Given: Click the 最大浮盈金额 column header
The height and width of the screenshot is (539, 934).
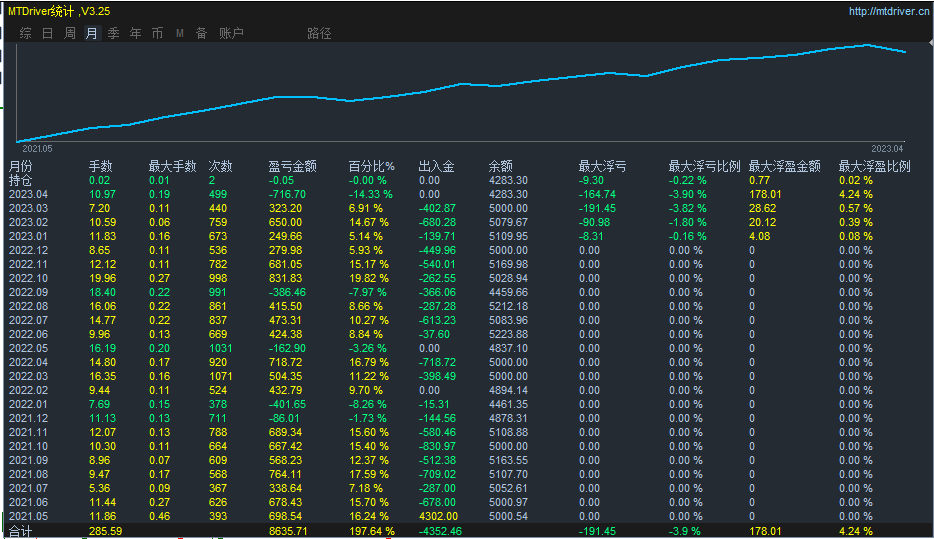Looking at the screenshot, I should click(x=784, y=166).
